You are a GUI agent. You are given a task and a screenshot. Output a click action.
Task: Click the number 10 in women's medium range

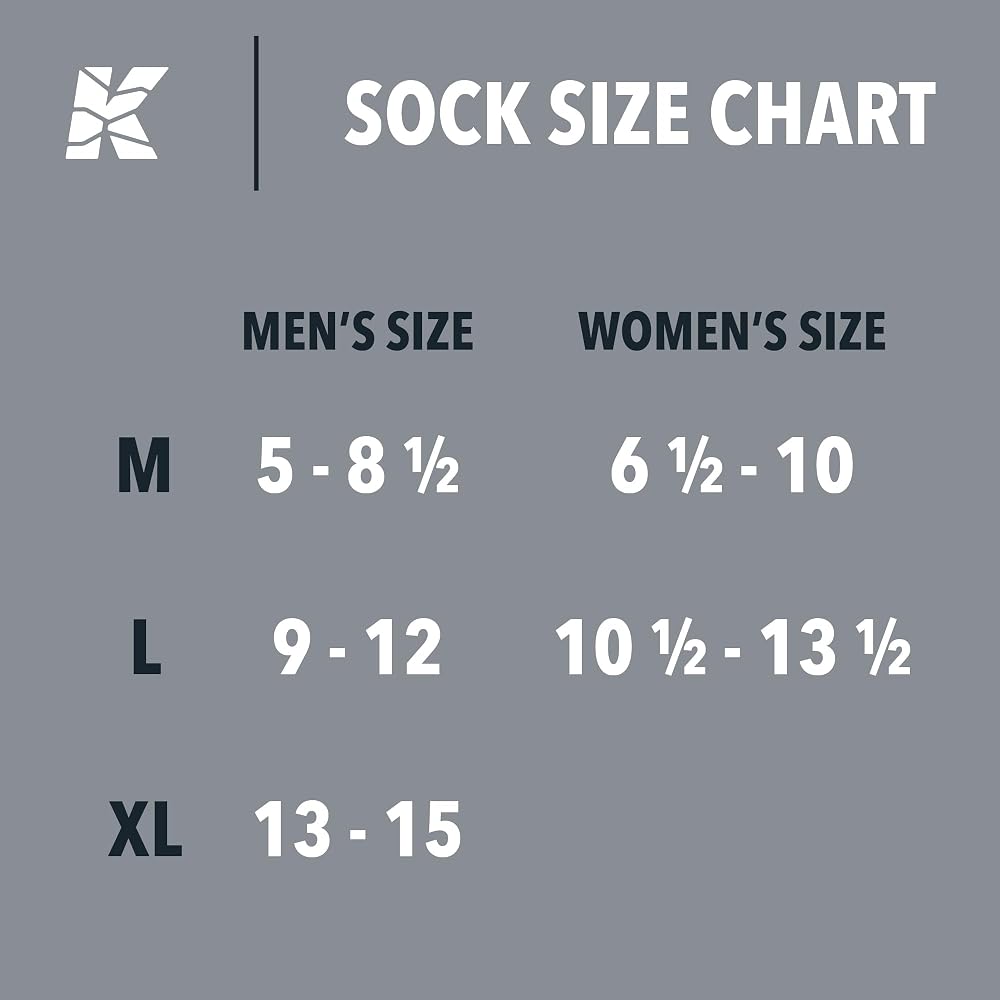click(x=815, y=465)
